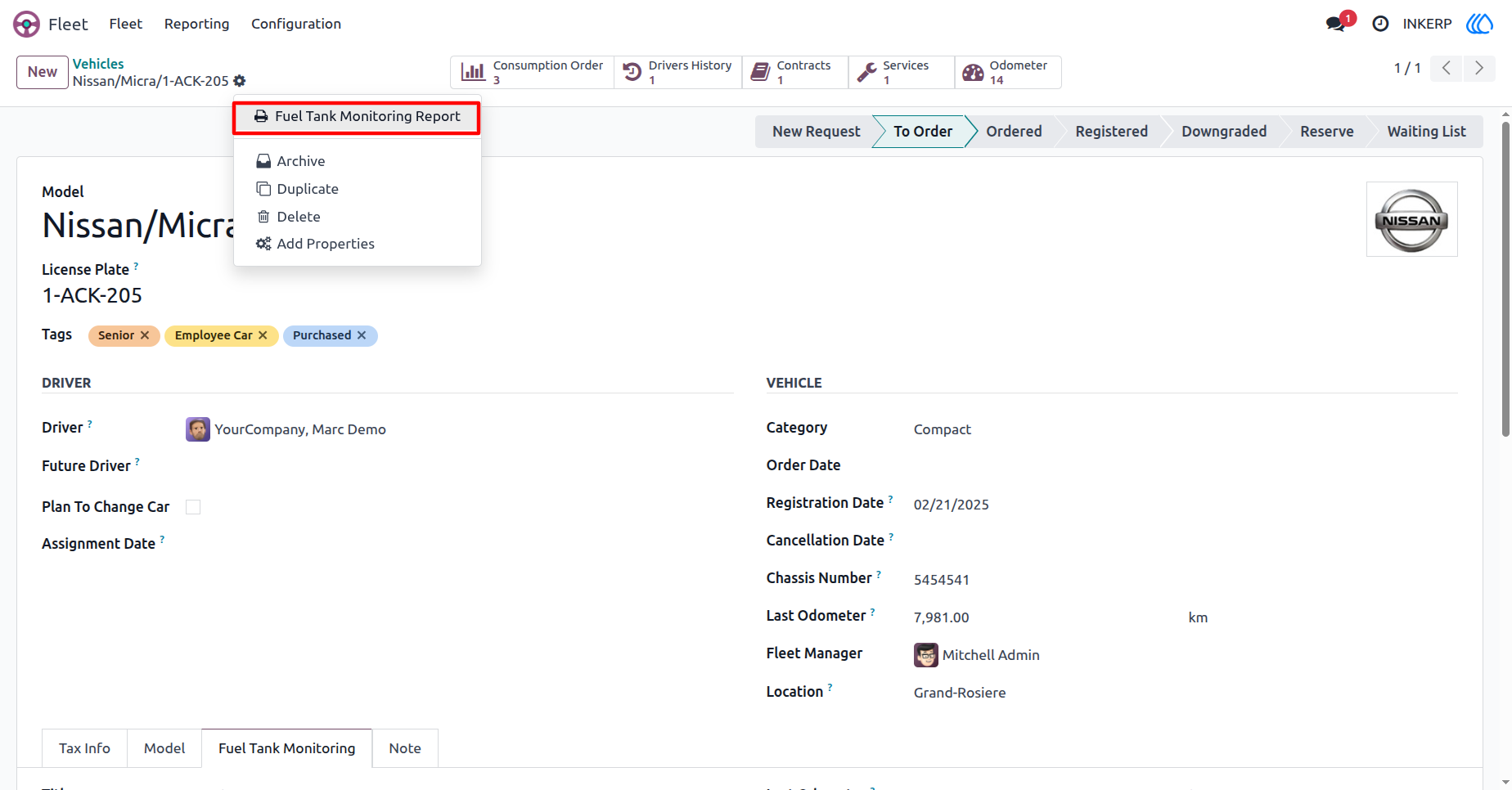Open the Fleet top menu
Viewport: 1512px width, 790px height.
[x=126, y=24]
